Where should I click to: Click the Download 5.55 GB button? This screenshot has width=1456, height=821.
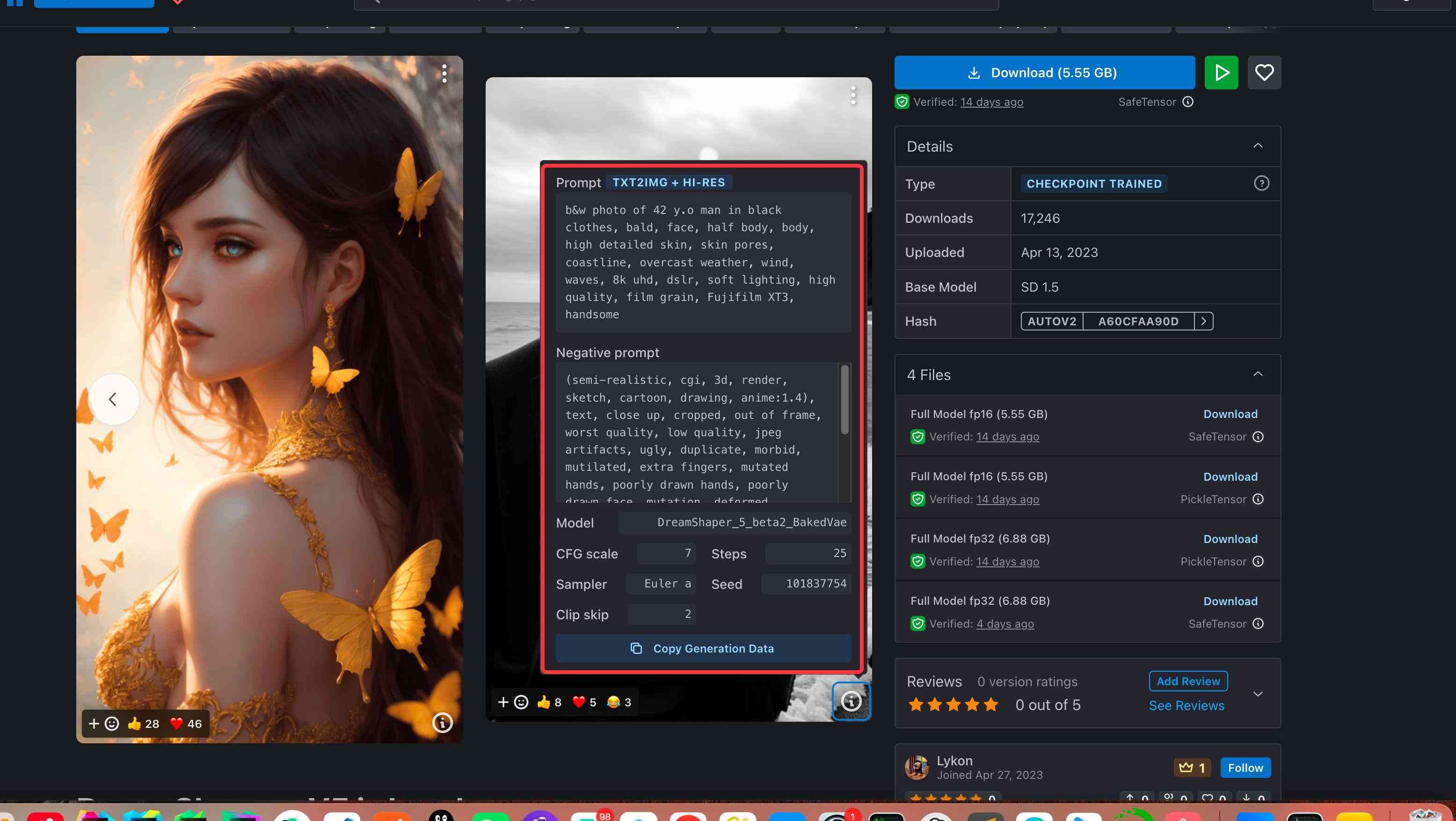1044,72
